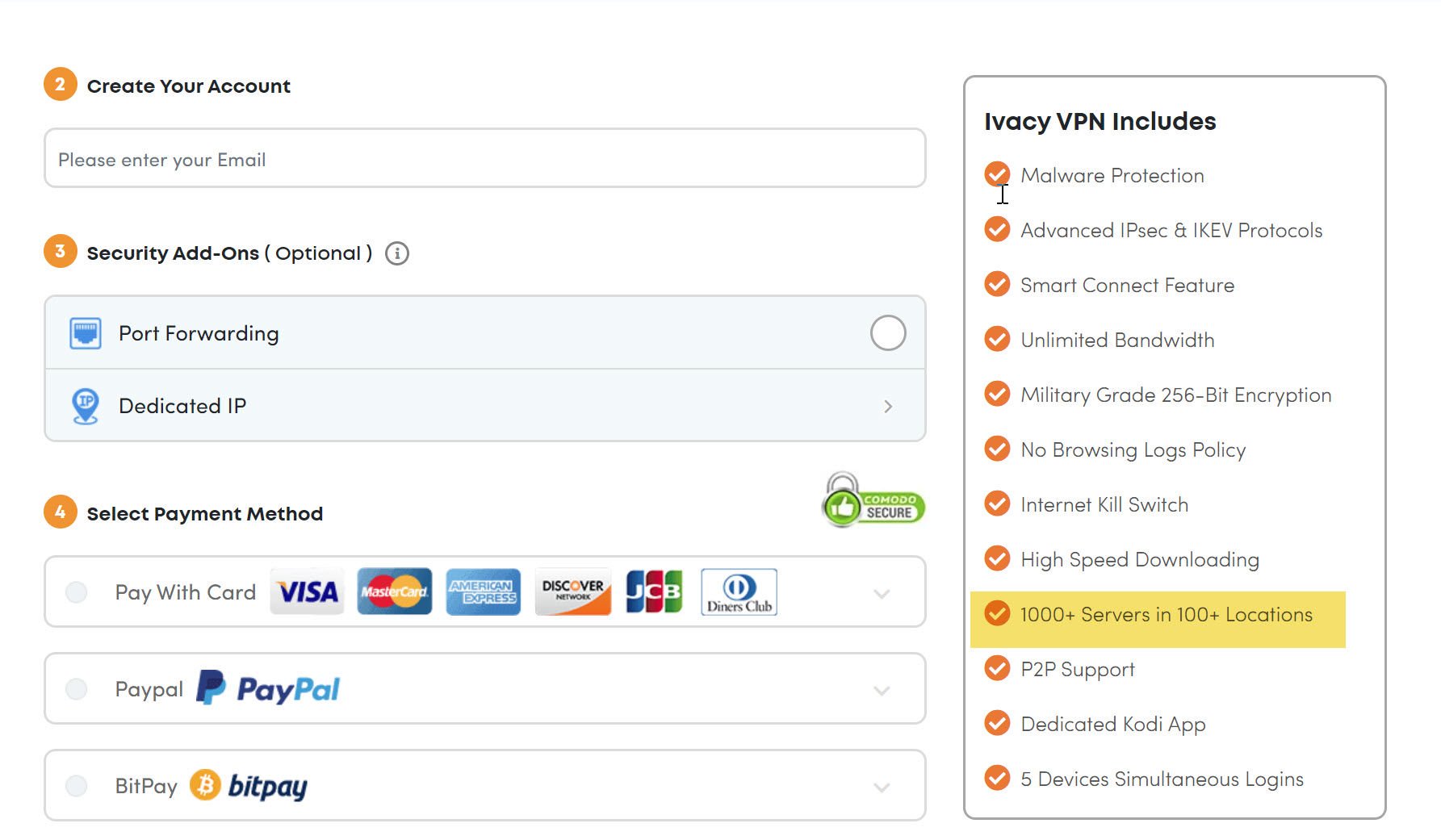Click the Port Forwarding label

pyautogui.click(x=199, y=333)
